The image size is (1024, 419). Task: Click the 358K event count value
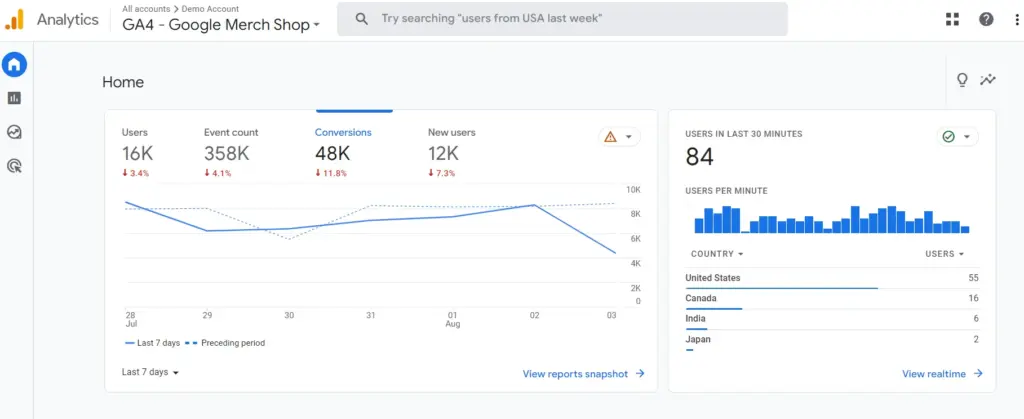tap(227, 153)
